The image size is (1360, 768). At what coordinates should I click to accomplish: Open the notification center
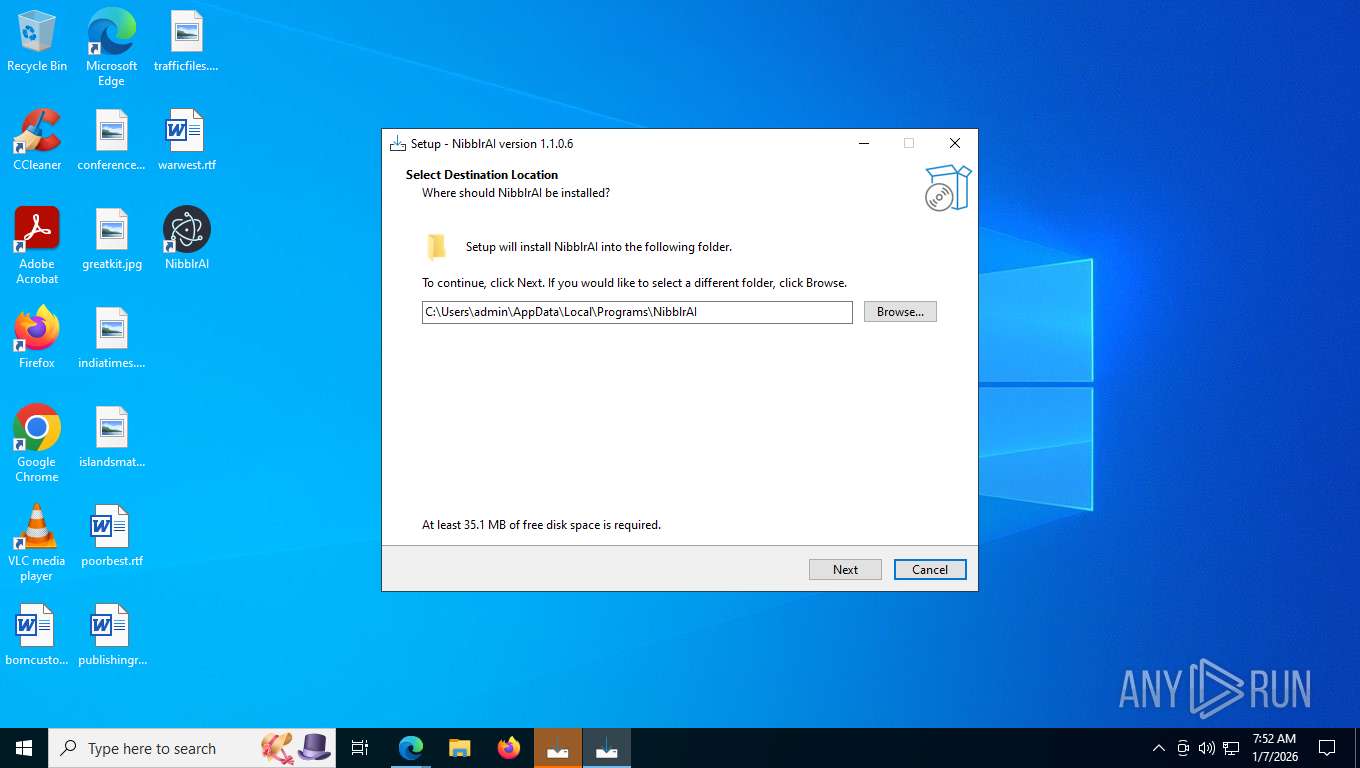[1327, 748]
